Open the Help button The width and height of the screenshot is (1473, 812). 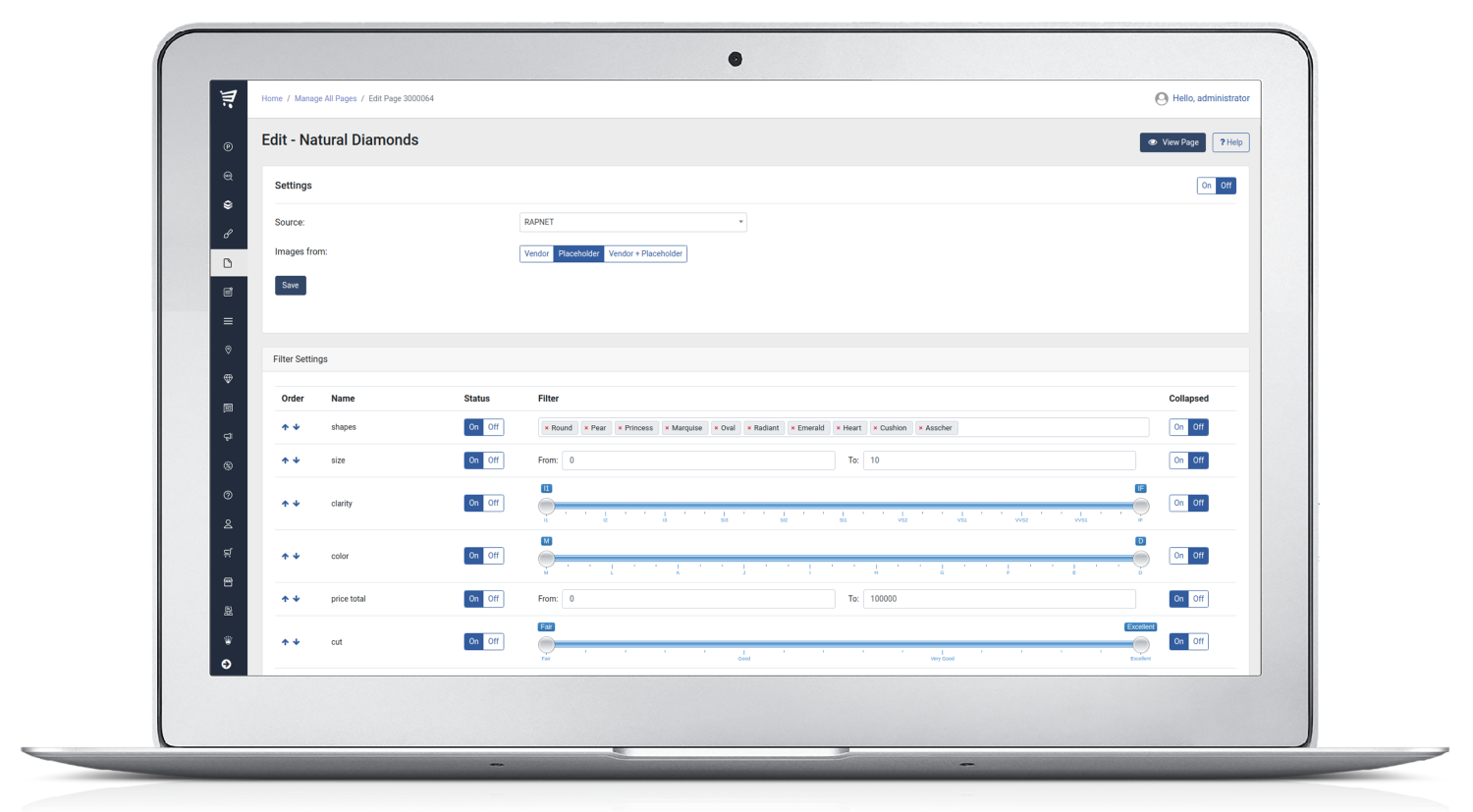[1230, 142]
